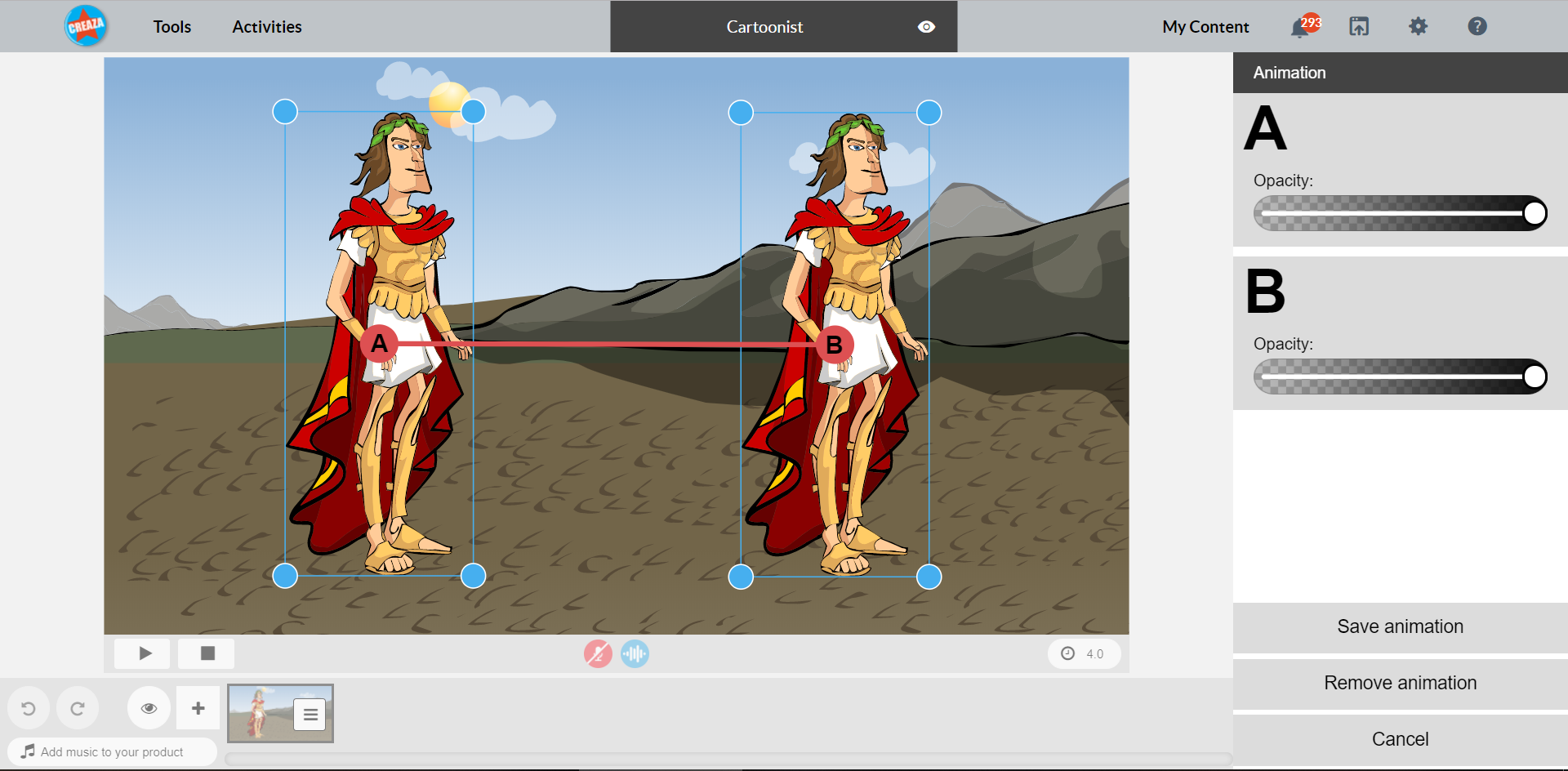The height and width of the screenshot is (771, 1568).
Task: Open settings gear icon
Action: tap(1418, 27)
